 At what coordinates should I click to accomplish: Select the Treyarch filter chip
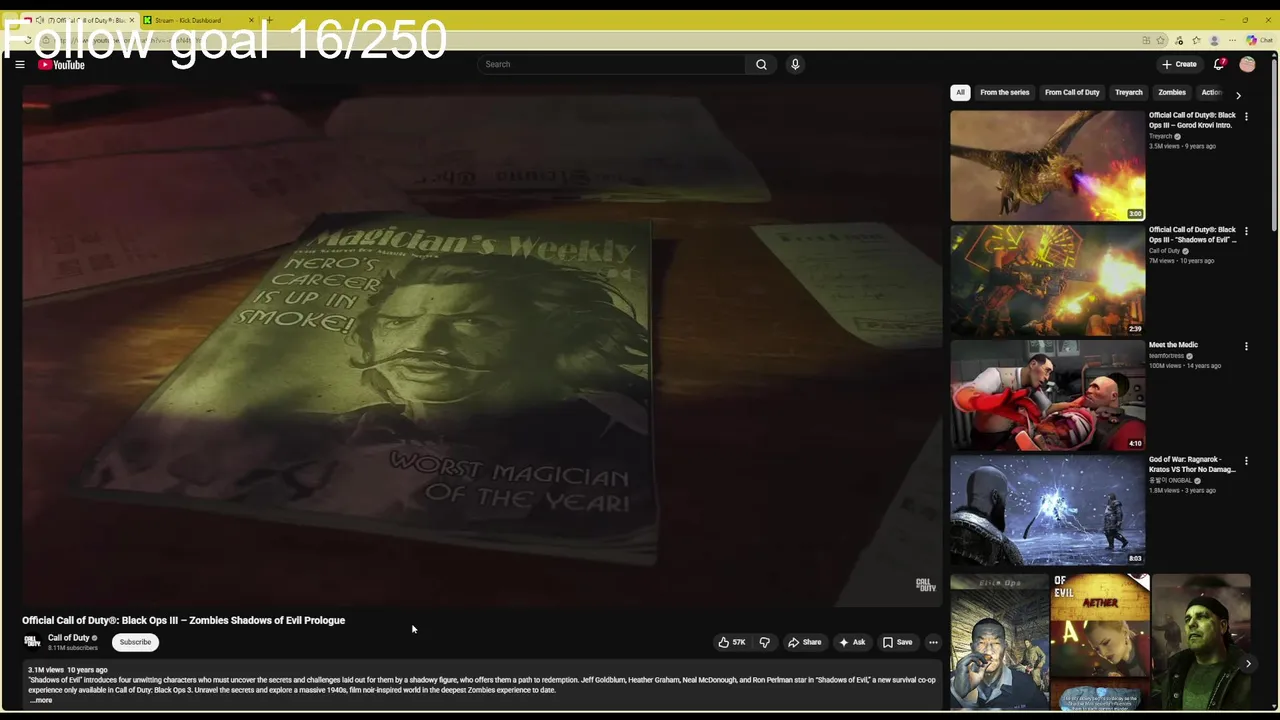click(x=1128, y=92)
